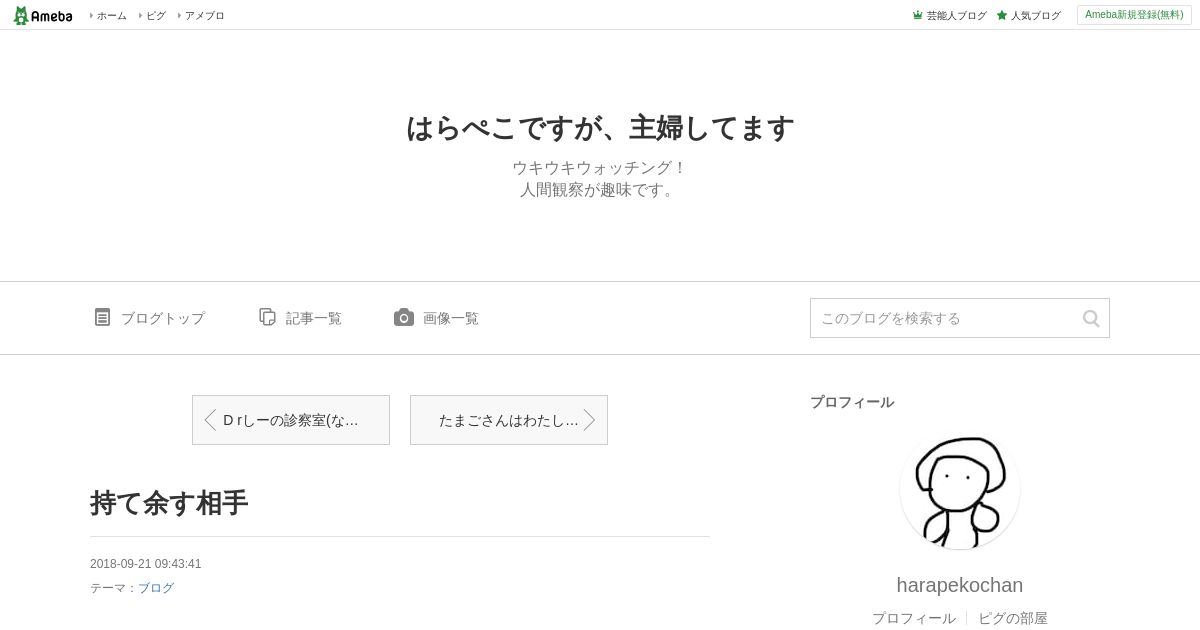Go to next post たまごさんはわたし
Screen dimensions: 1200x630
click(509, 420)
